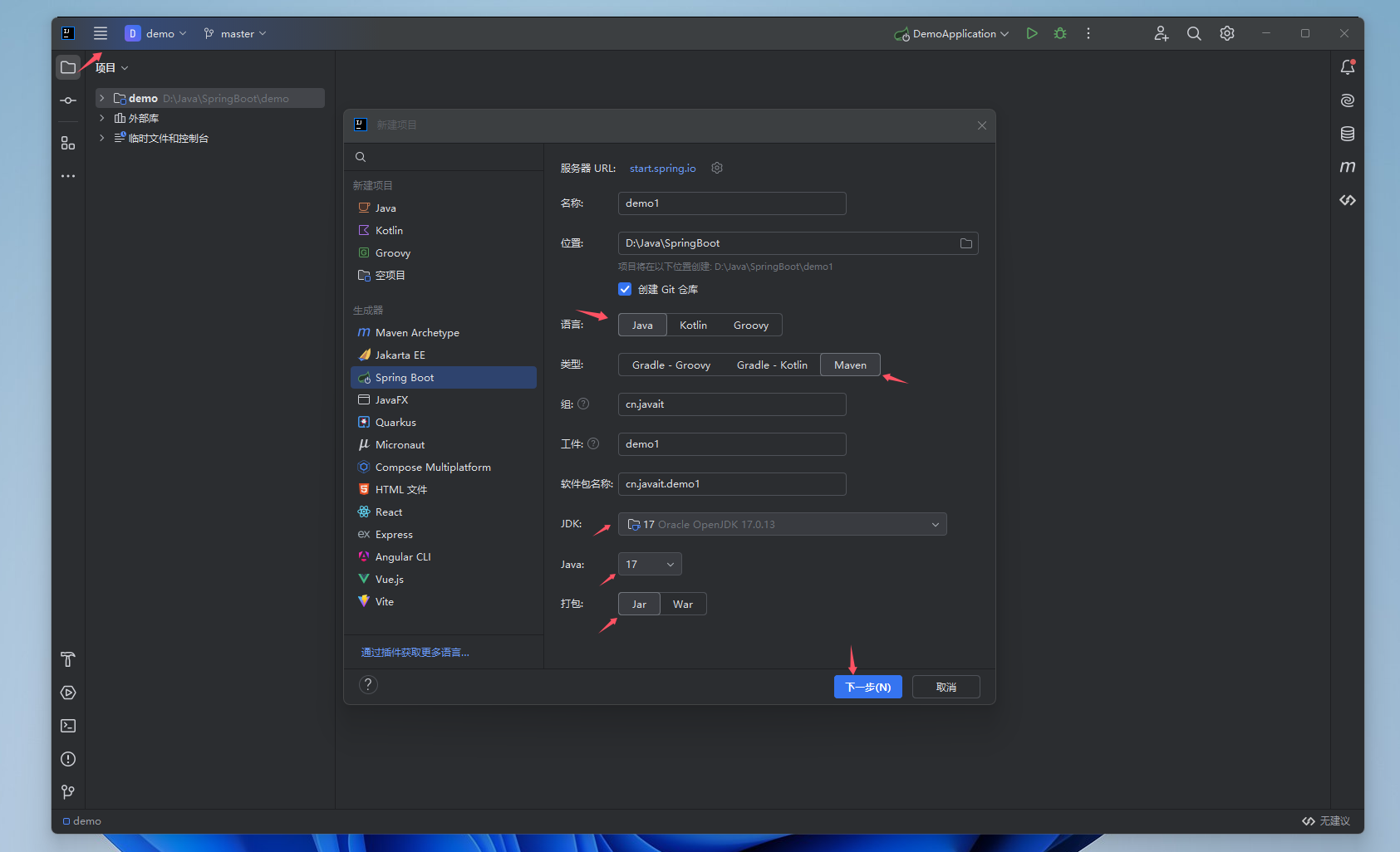Open the Services tool window

click(68, 693)
